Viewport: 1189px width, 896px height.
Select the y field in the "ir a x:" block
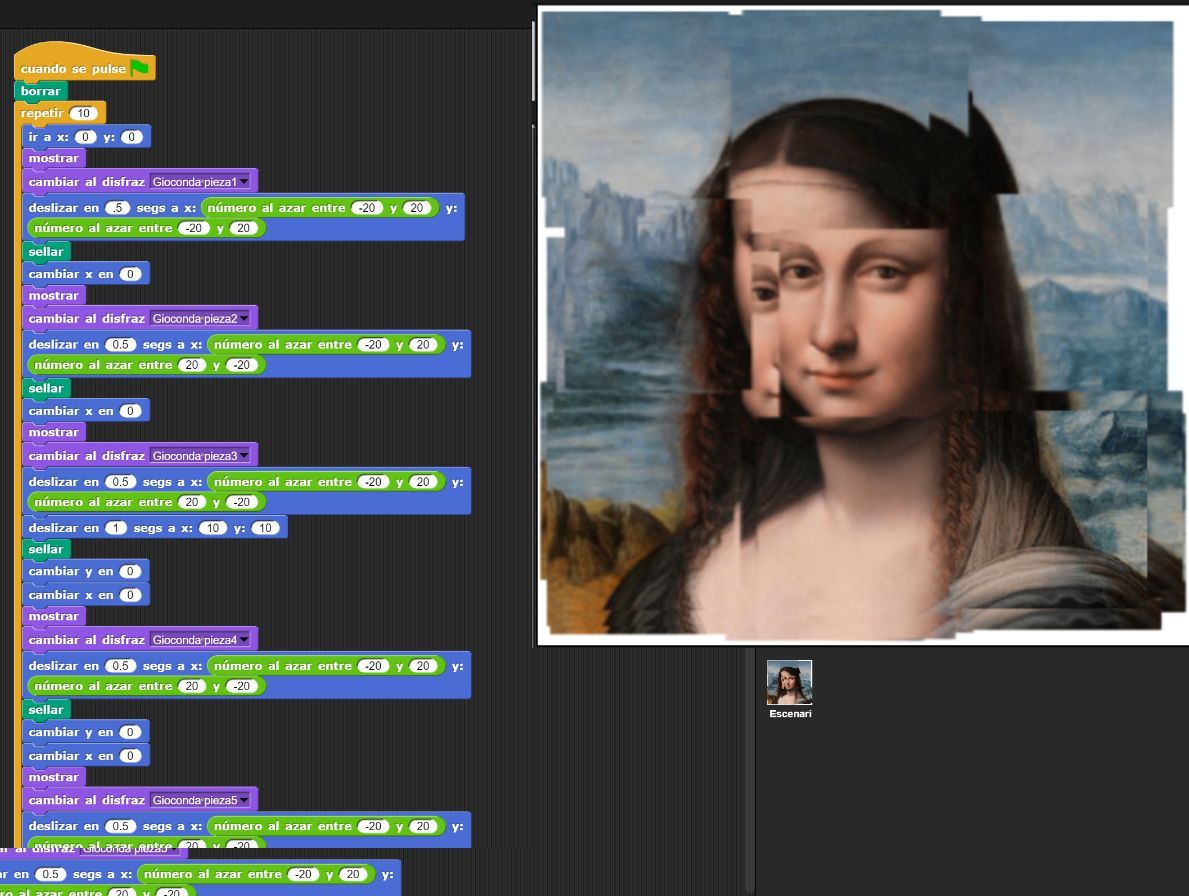(132, 137)
